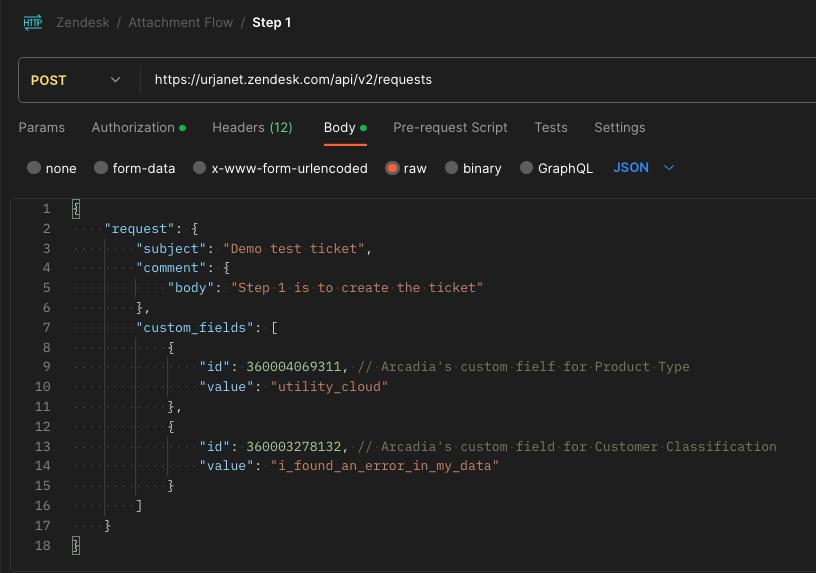Select the GraphQL radio button
816x573 pixels.
(527, 168)
